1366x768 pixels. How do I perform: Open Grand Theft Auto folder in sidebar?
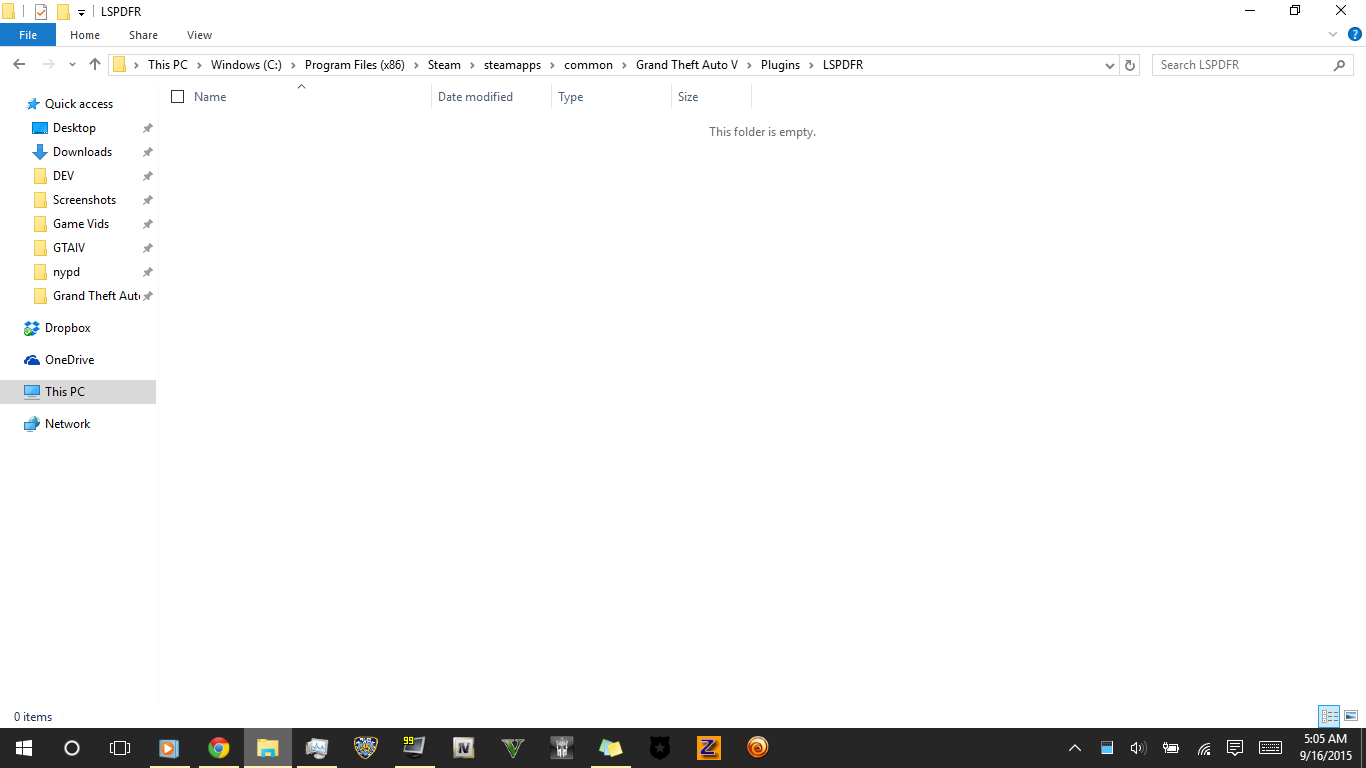(96, 296)
